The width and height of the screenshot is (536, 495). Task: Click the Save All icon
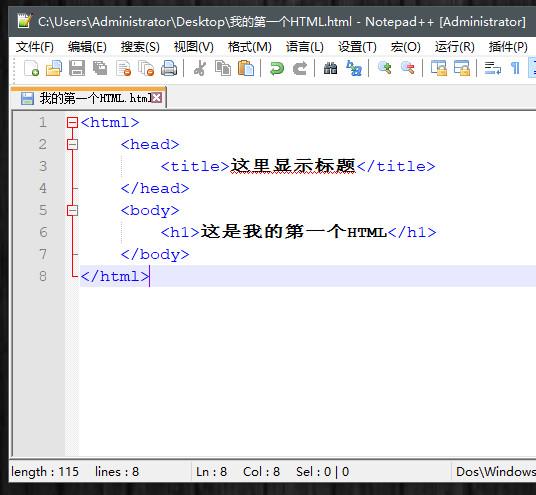click(100, 68)
